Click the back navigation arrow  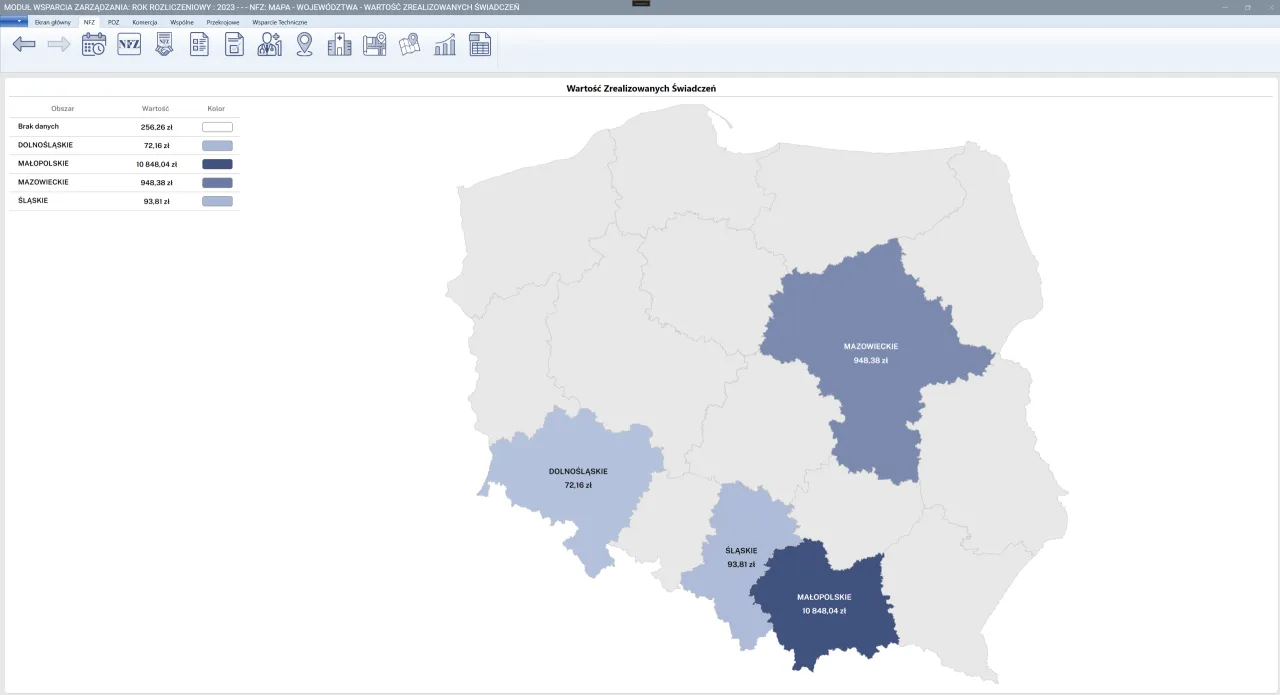coord(24,43)
